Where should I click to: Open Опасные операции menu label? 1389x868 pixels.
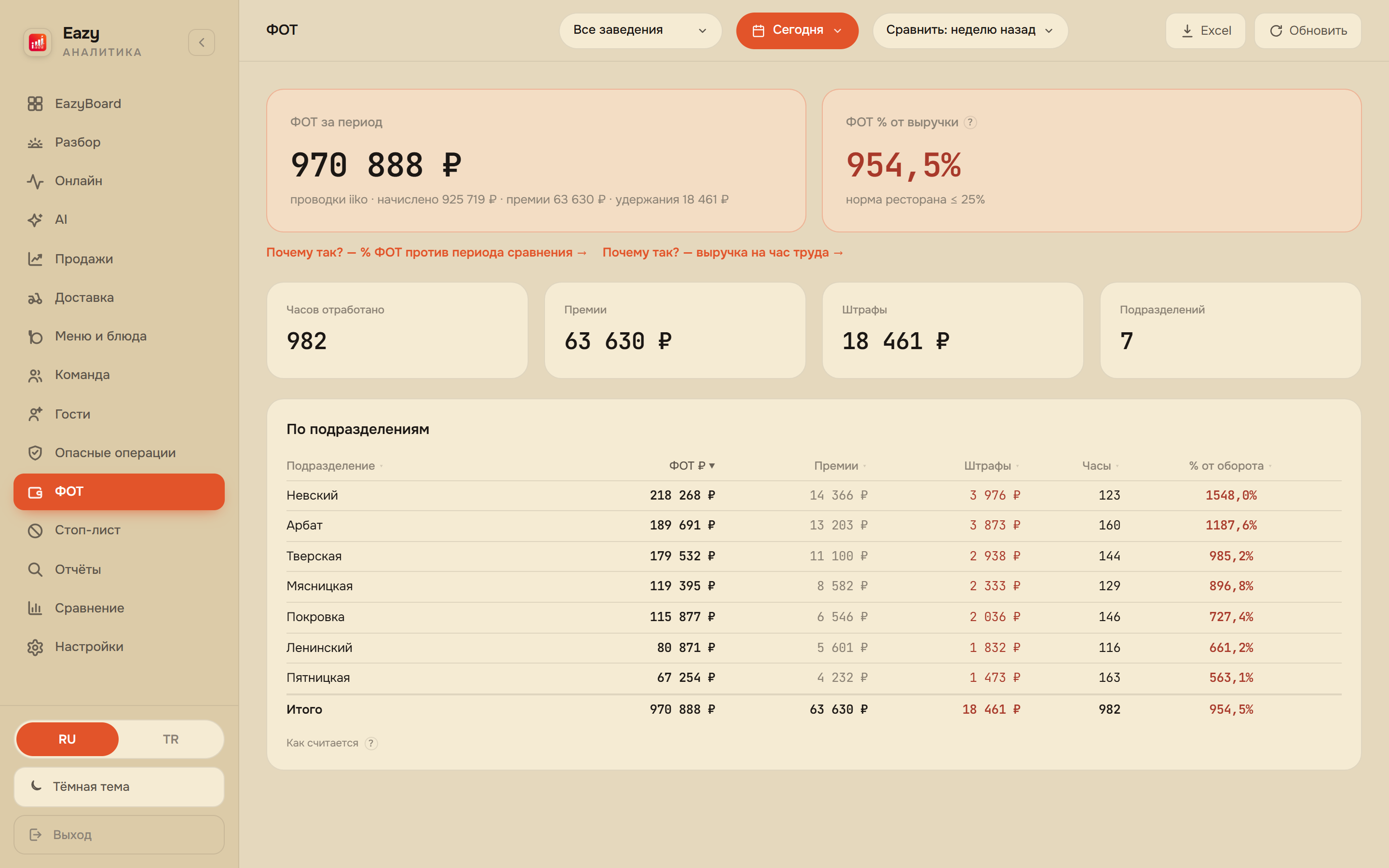click(115, 453)
